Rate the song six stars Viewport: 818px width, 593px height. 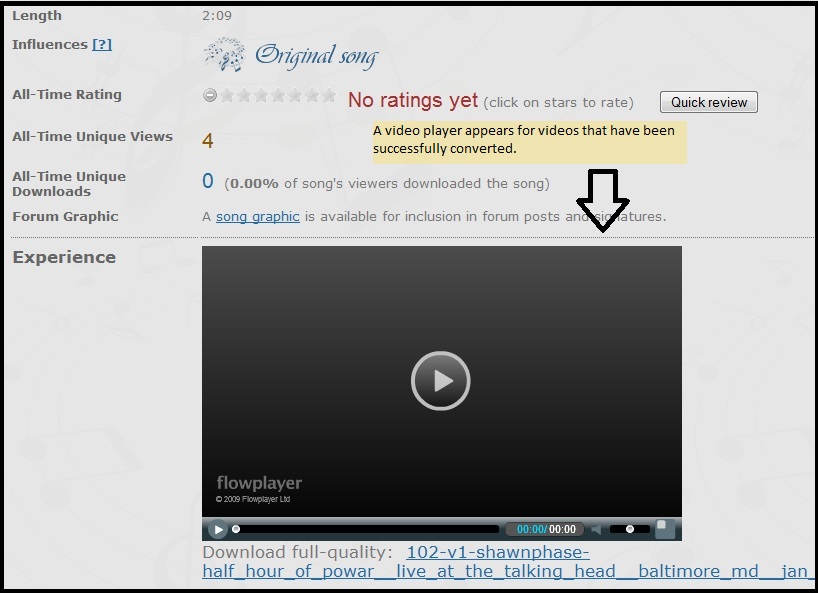[x=312, y=95]
